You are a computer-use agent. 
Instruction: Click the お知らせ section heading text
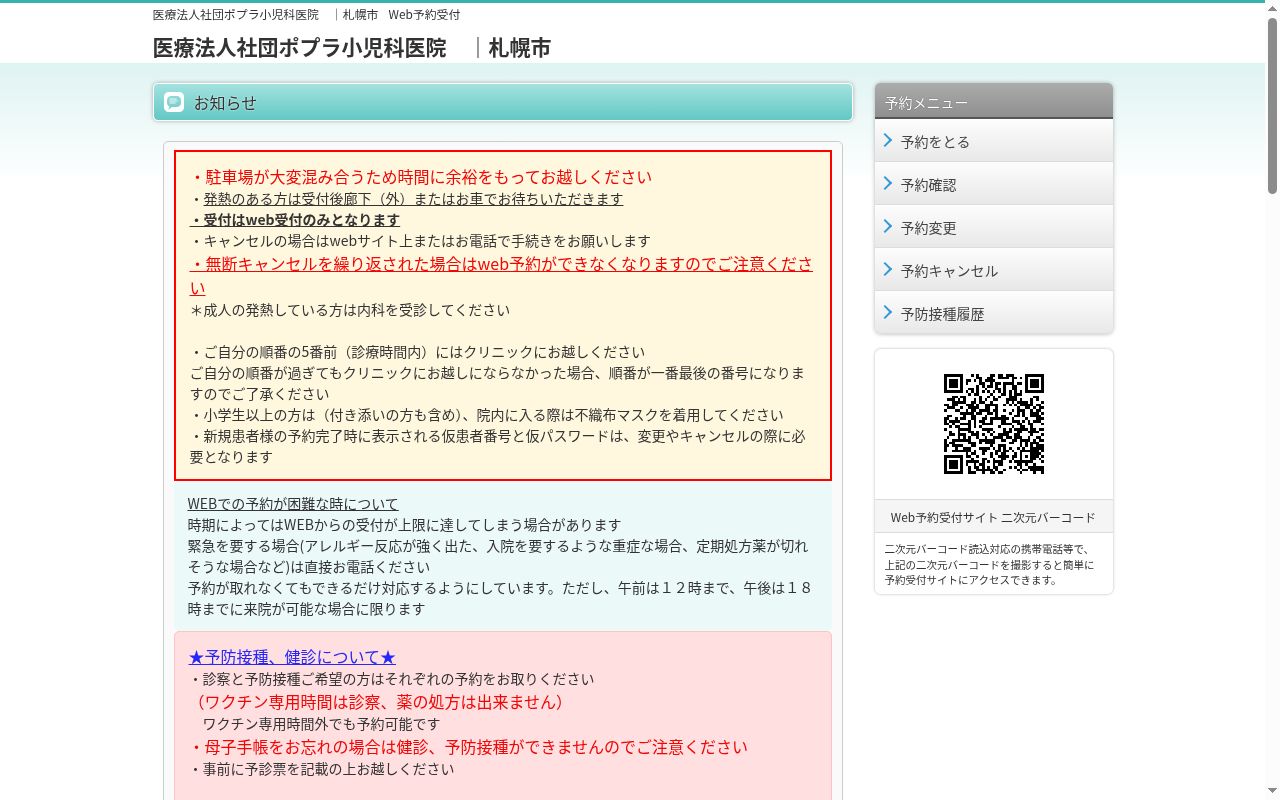point(225,102)
